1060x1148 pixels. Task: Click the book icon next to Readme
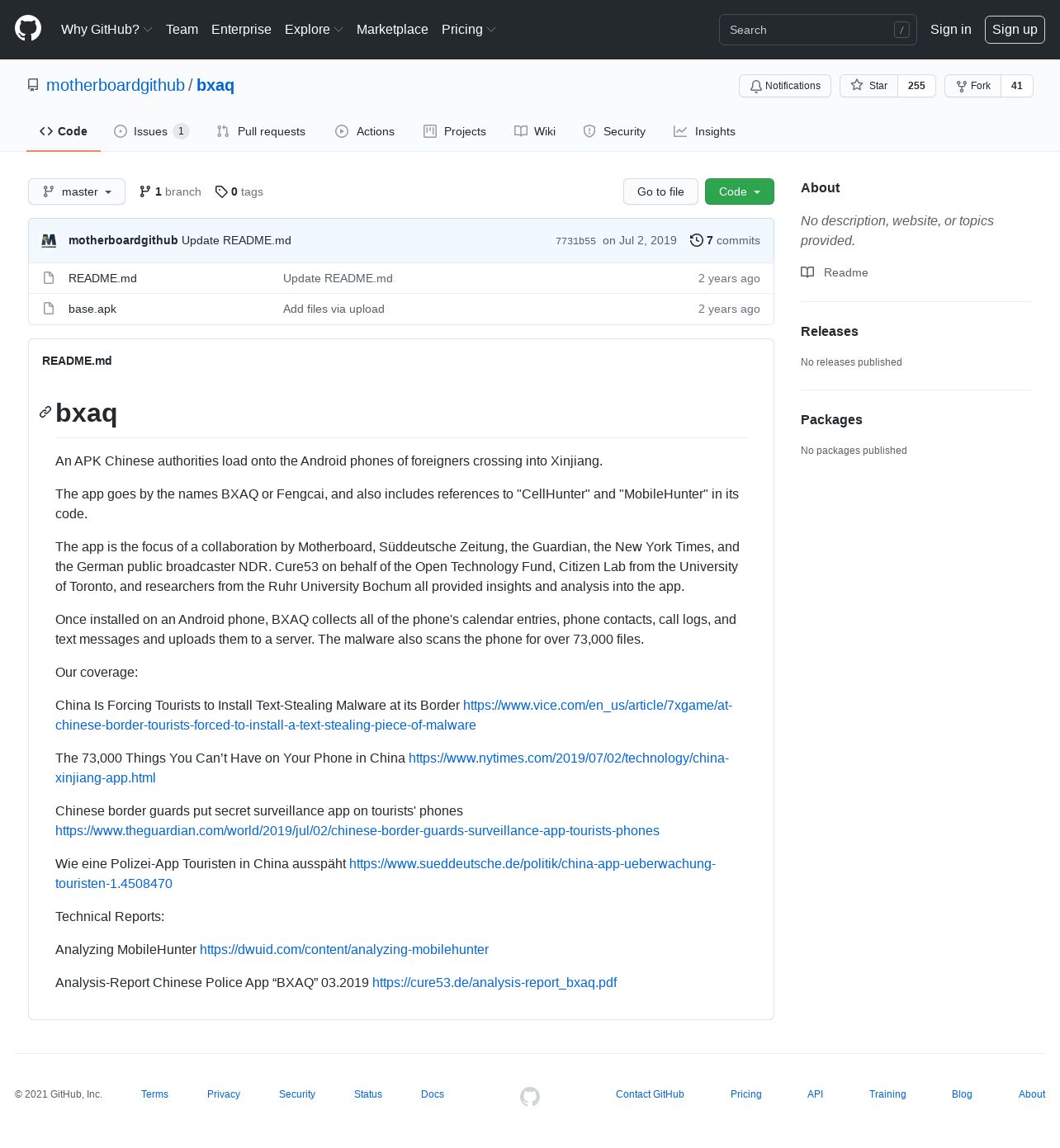(x=807, y=272)
